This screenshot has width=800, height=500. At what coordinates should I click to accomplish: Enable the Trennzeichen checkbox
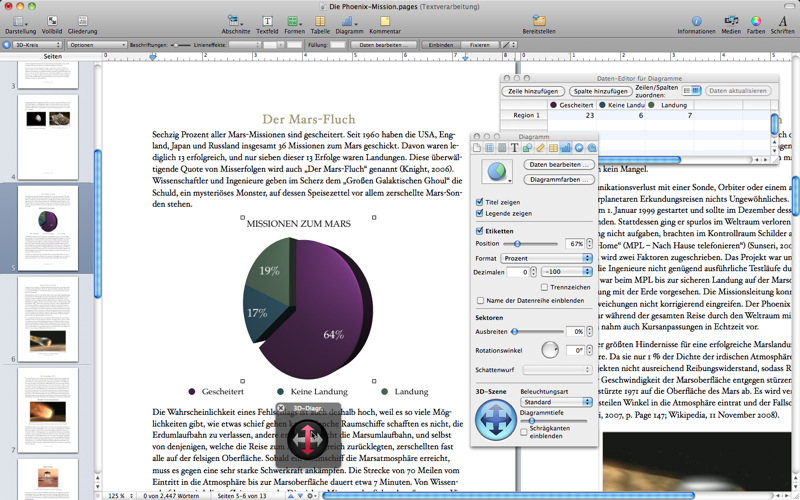tap(544, 287)
